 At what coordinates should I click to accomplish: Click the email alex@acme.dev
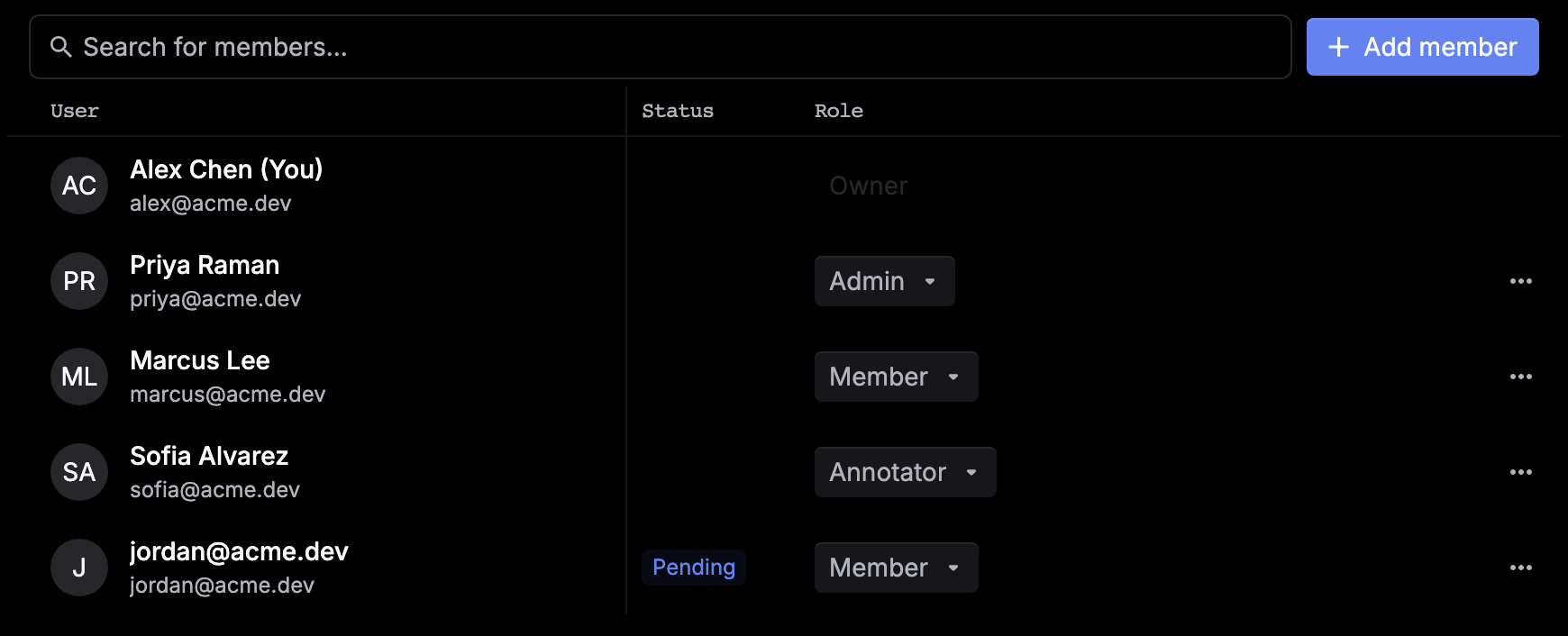tap(211, 204)
